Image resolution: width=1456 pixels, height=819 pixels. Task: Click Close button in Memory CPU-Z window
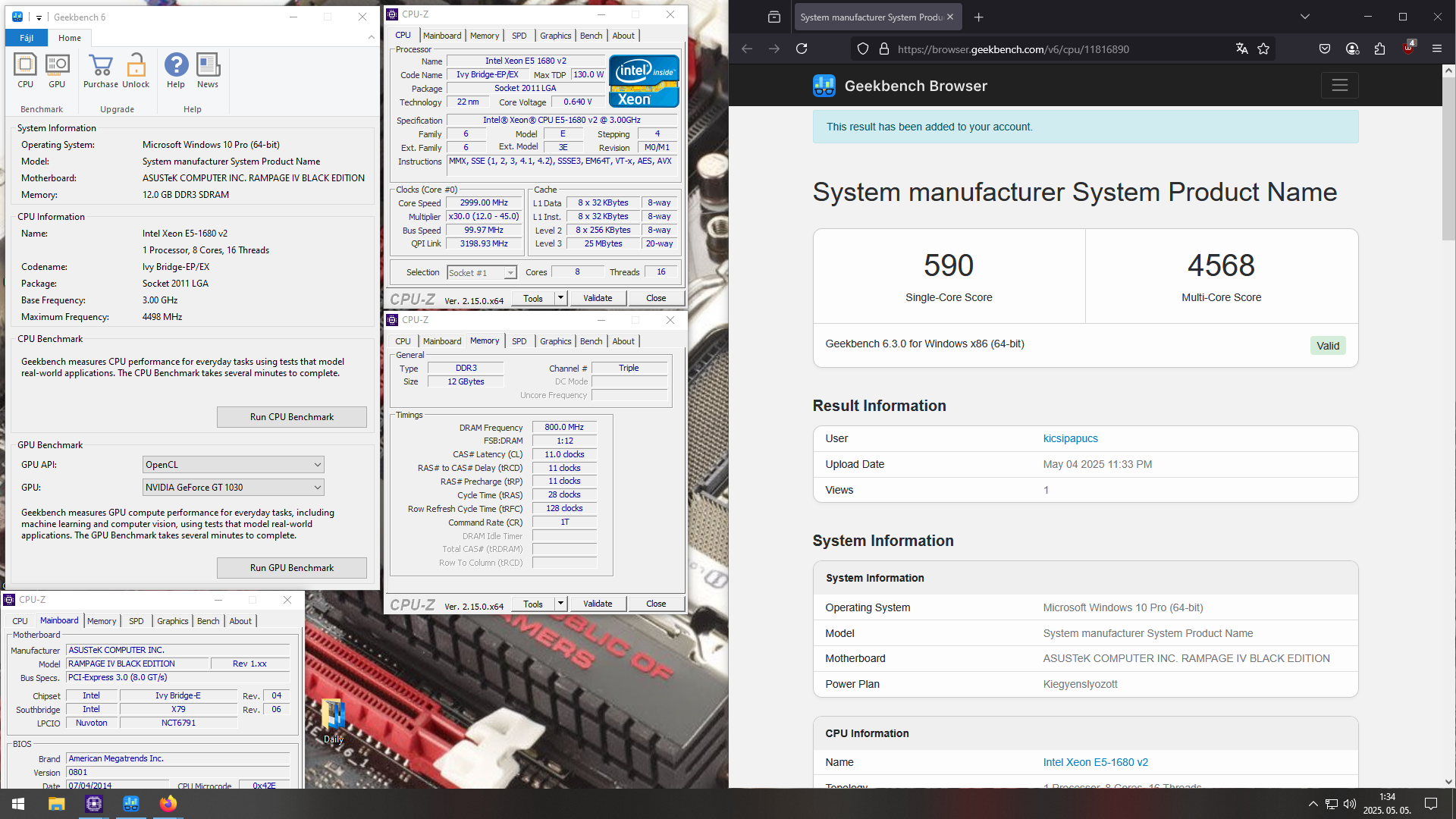click(656, 604)
